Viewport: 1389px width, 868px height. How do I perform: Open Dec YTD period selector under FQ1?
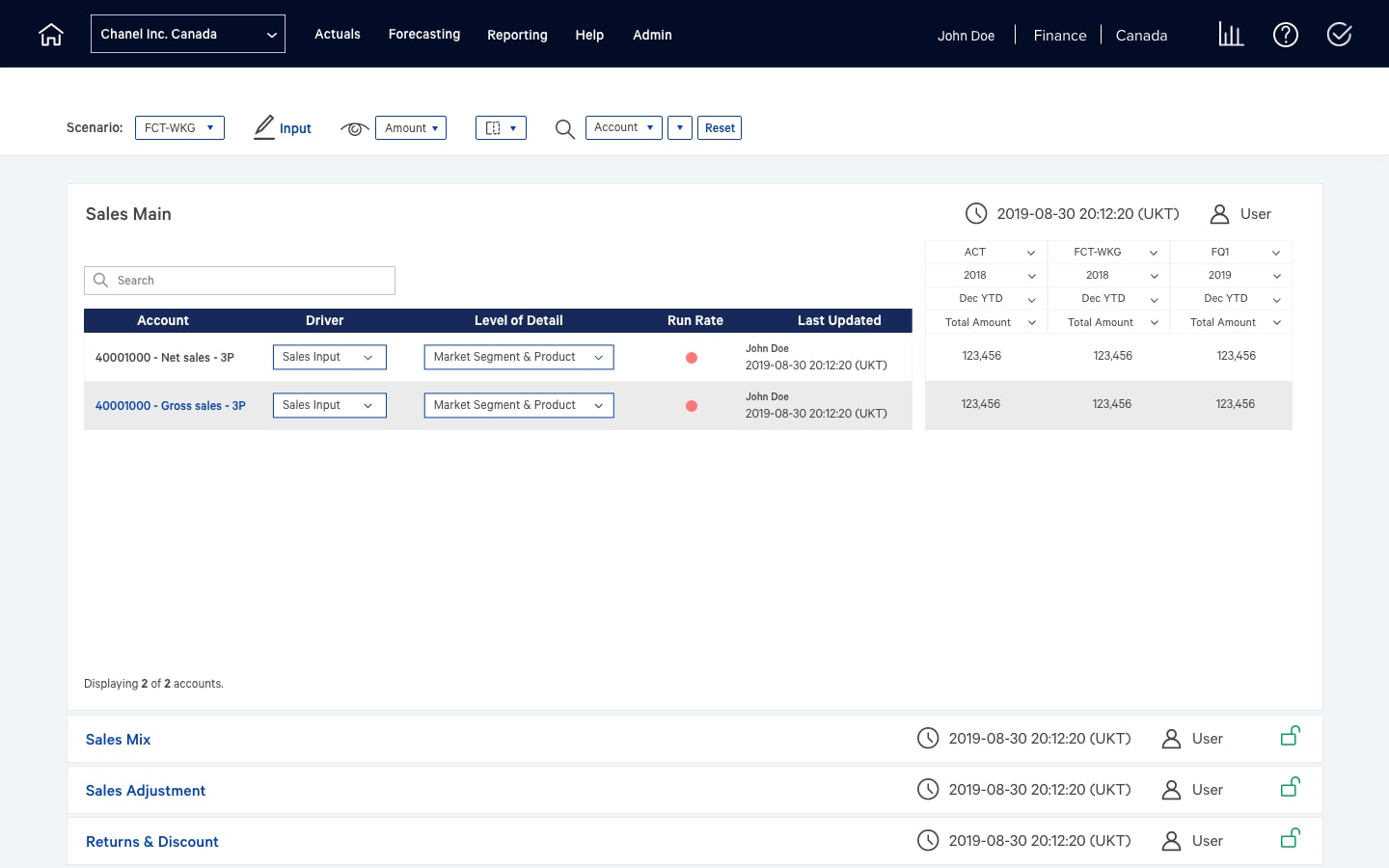[1231, 298]
